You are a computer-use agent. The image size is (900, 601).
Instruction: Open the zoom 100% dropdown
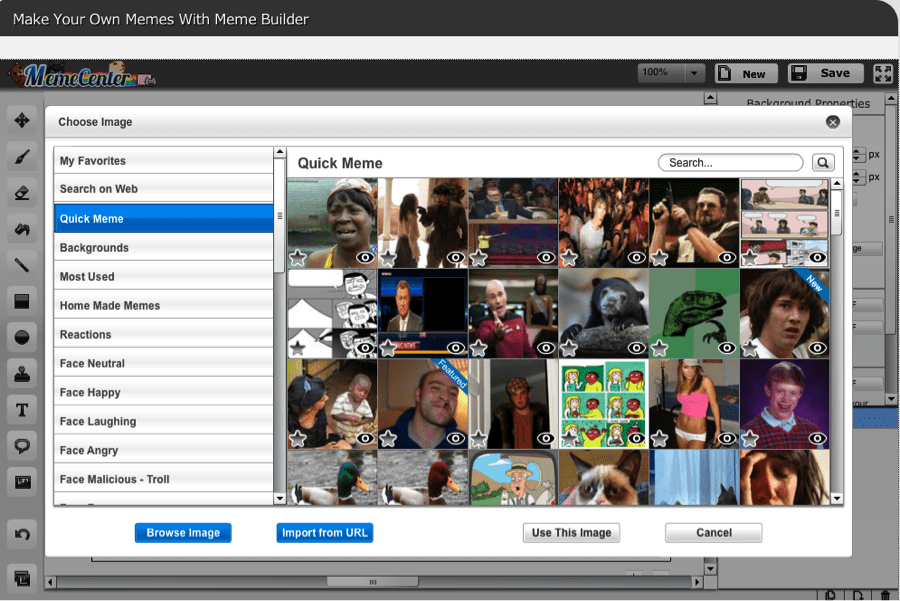point(694,73)
